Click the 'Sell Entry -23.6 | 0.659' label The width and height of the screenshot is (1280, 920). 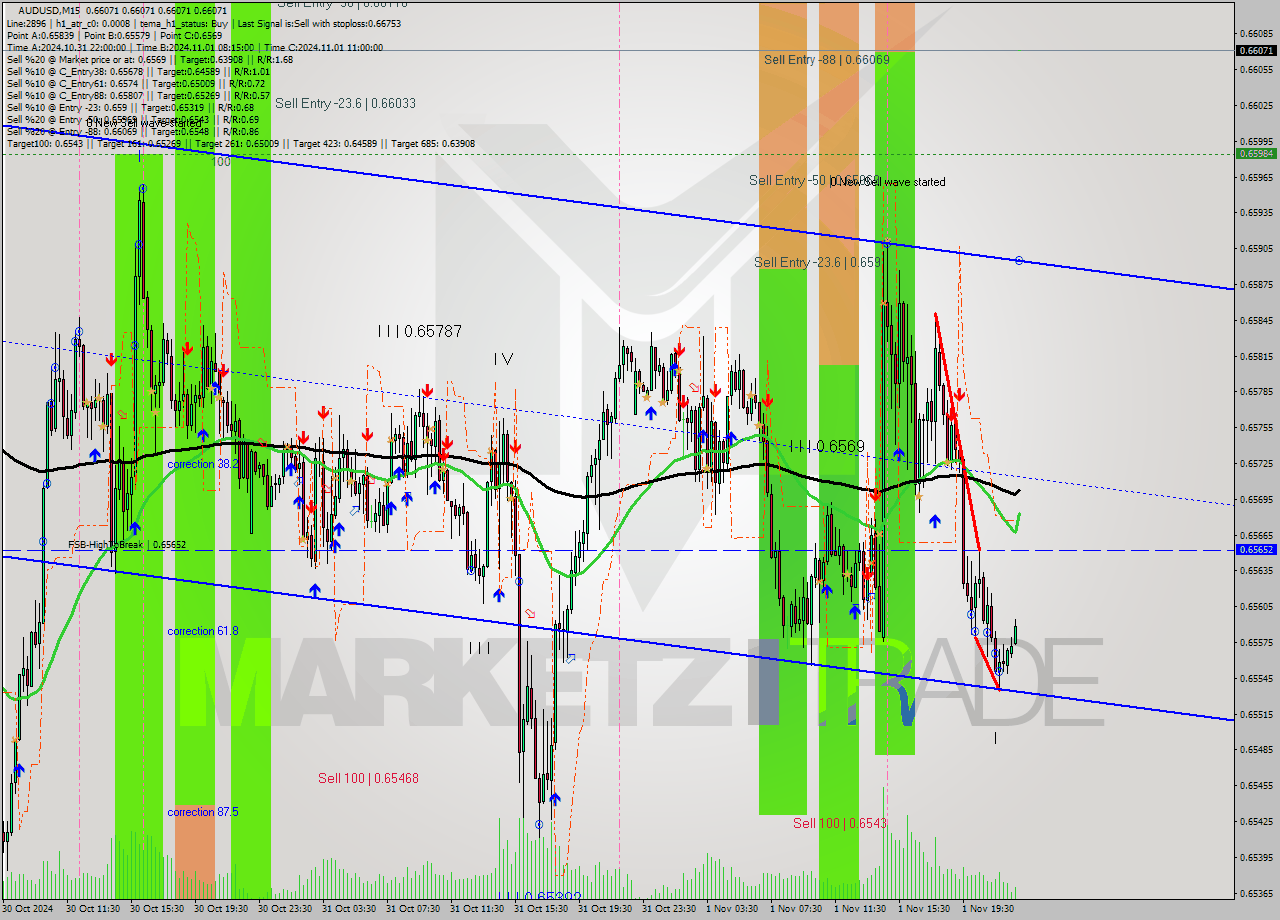[x=818, y=262]
